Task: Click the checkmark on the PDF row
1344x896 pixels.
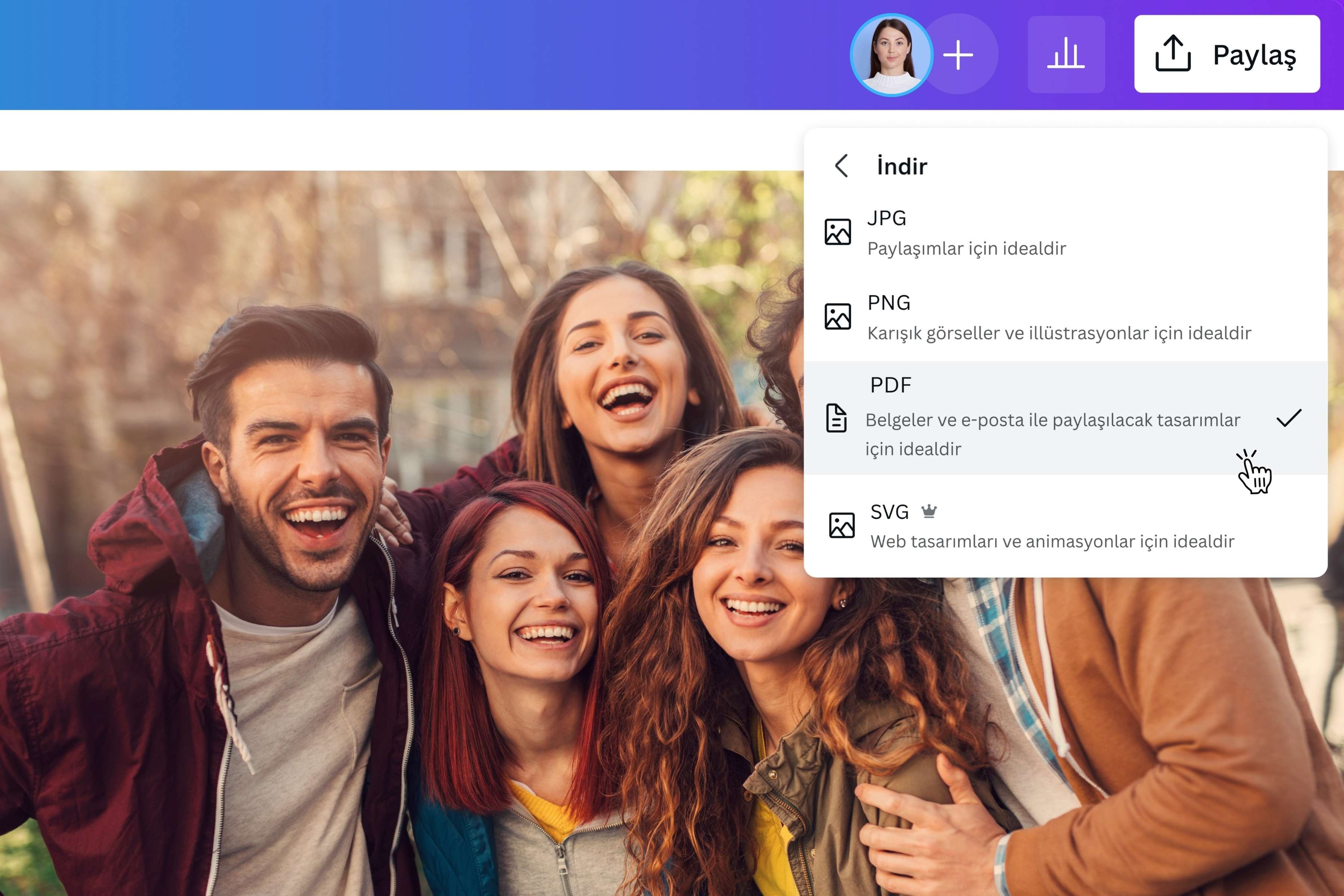Action: coord(1289,418)
